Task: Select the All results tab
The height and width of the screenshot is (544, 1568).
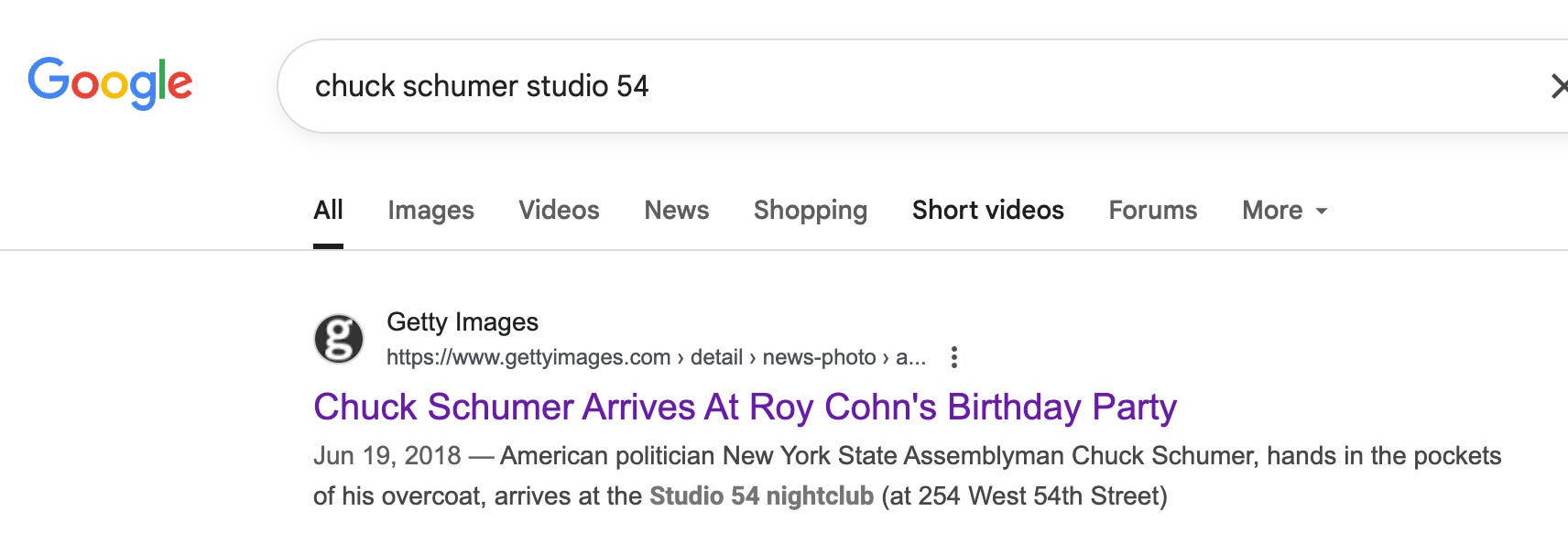Action: (x=328, y=211)
